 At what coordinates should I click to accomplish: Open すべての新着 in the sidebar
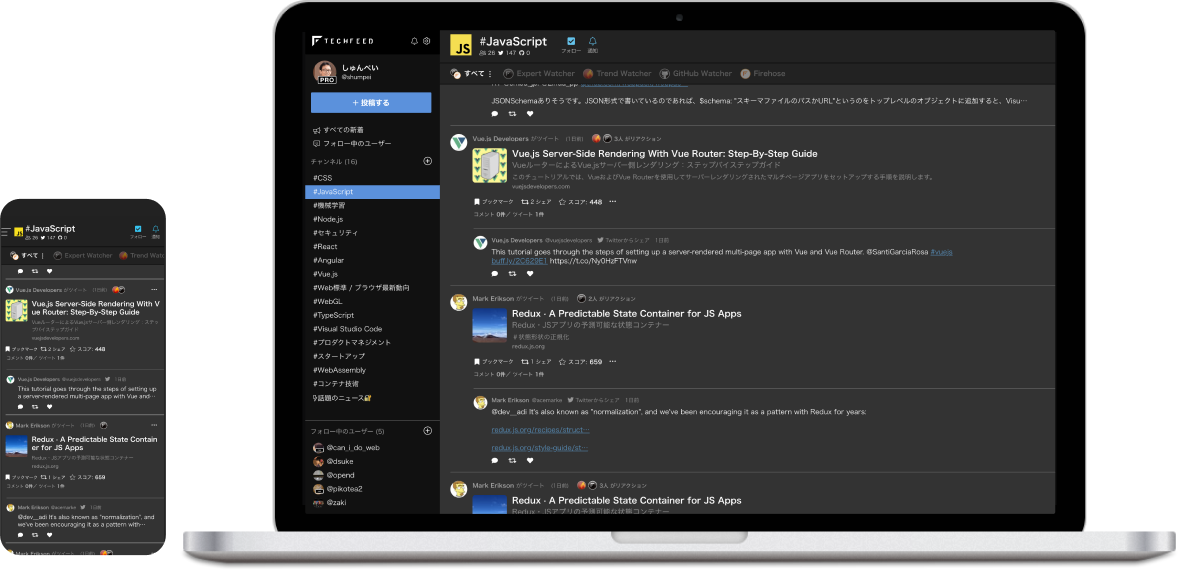(x=338, y=130)
